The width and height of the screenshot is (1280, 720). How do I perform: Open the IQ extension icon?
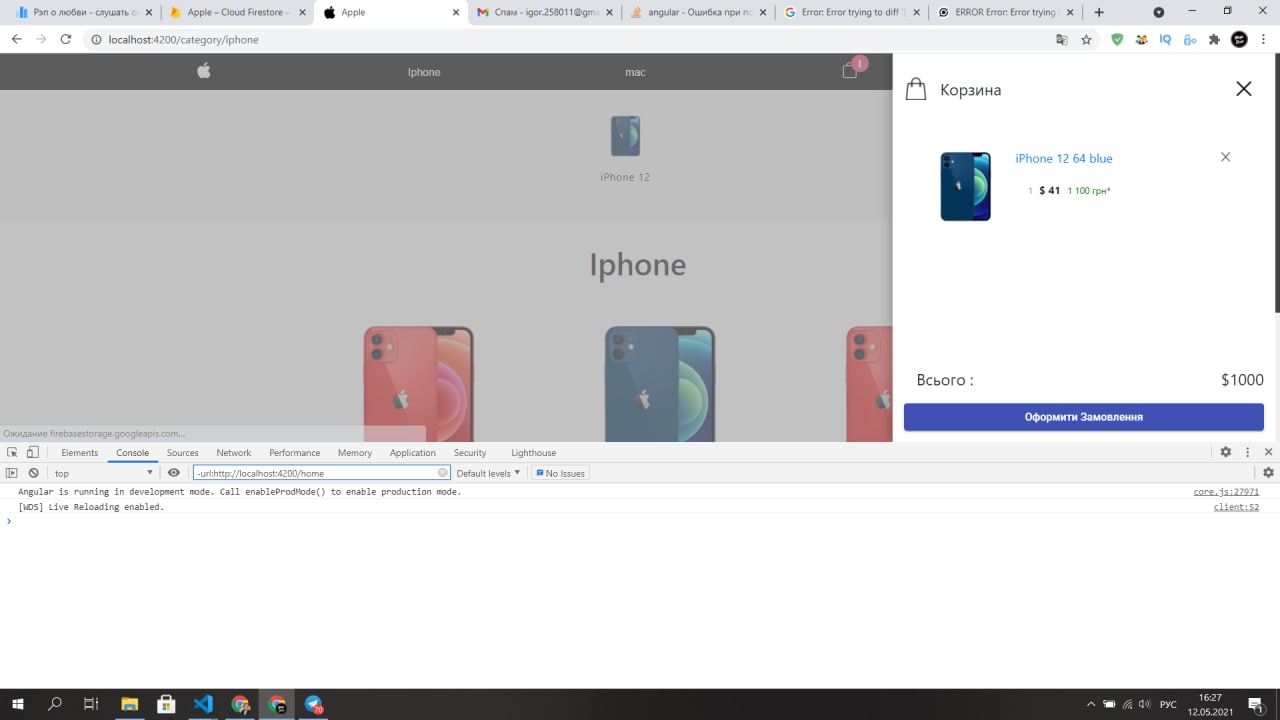(x=1165, y=40)
